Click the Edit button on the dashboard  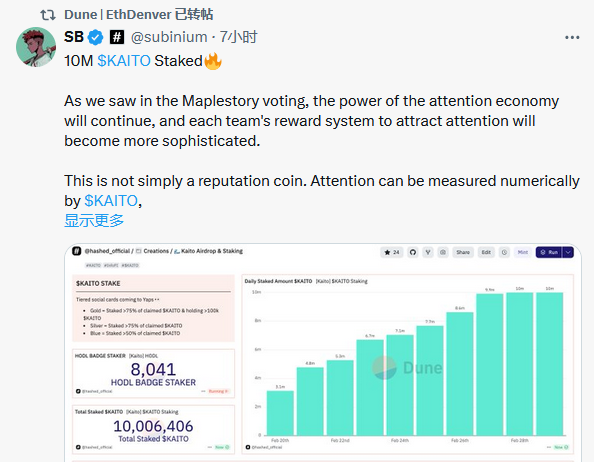tap(486, 252)
